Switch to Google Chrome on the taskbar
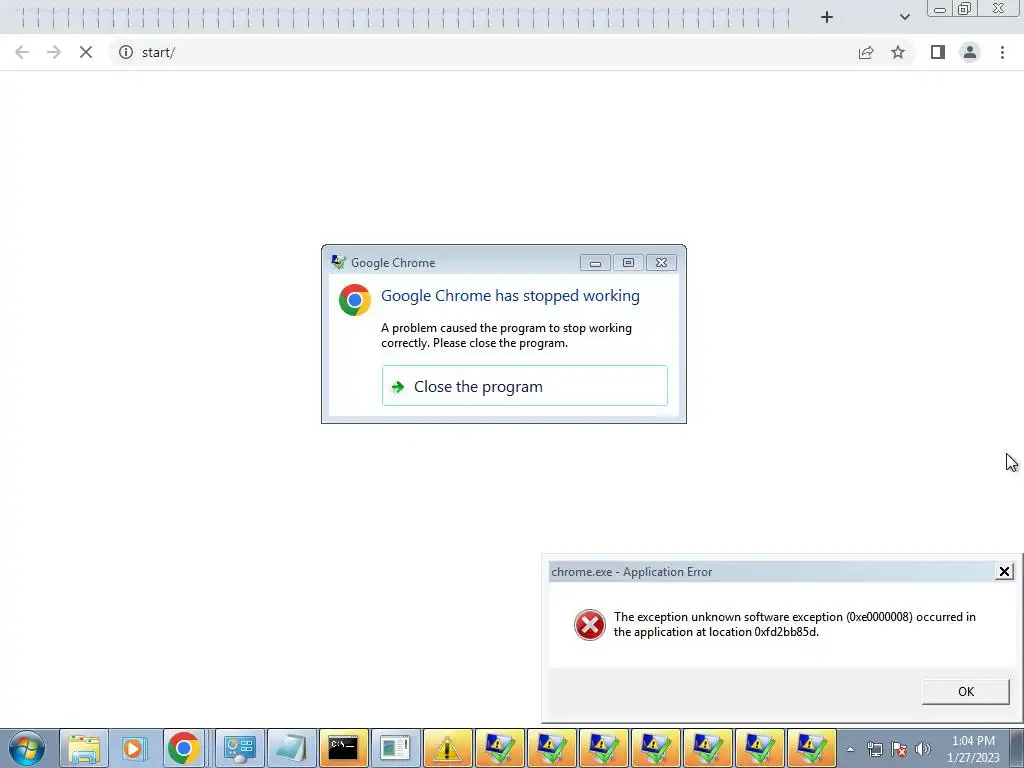1024x768 pixels. 184,748
